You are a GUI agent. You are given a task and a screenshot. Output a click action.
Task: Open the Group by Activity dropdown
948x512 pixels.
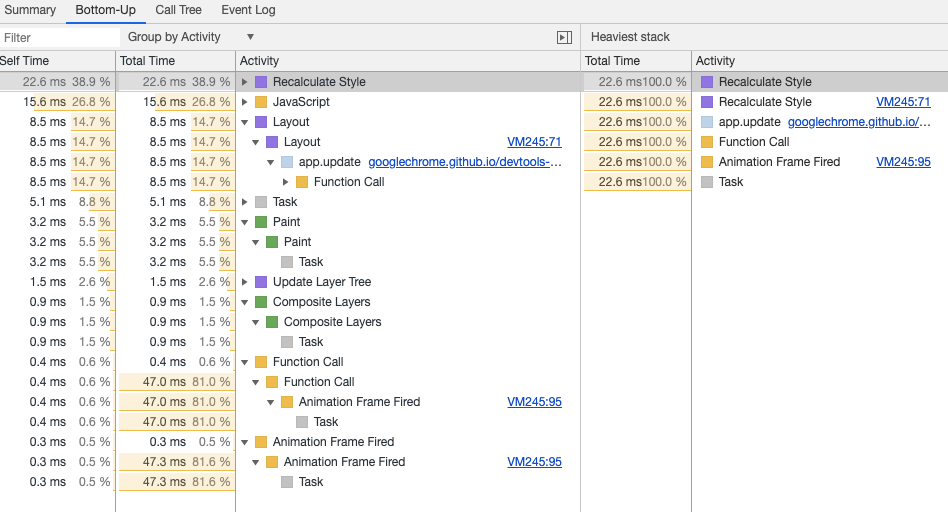[x=190, y=37]
